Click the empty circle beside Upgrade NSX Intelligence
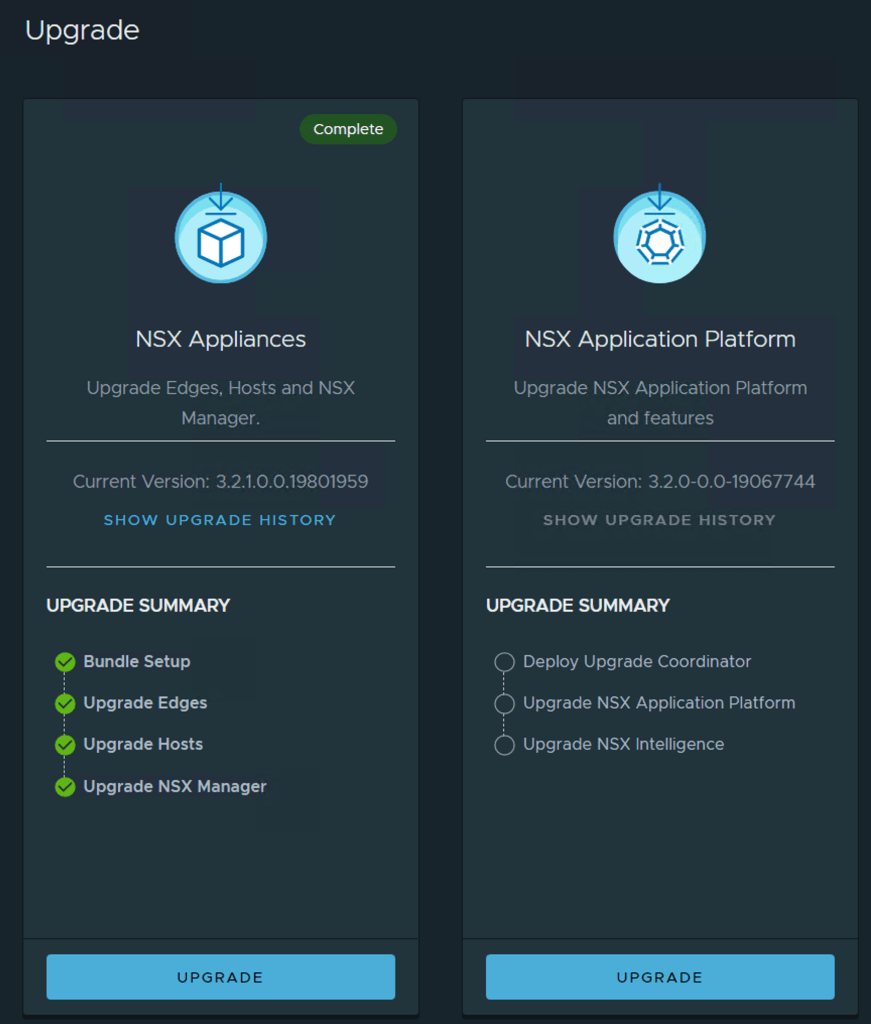 505,745
